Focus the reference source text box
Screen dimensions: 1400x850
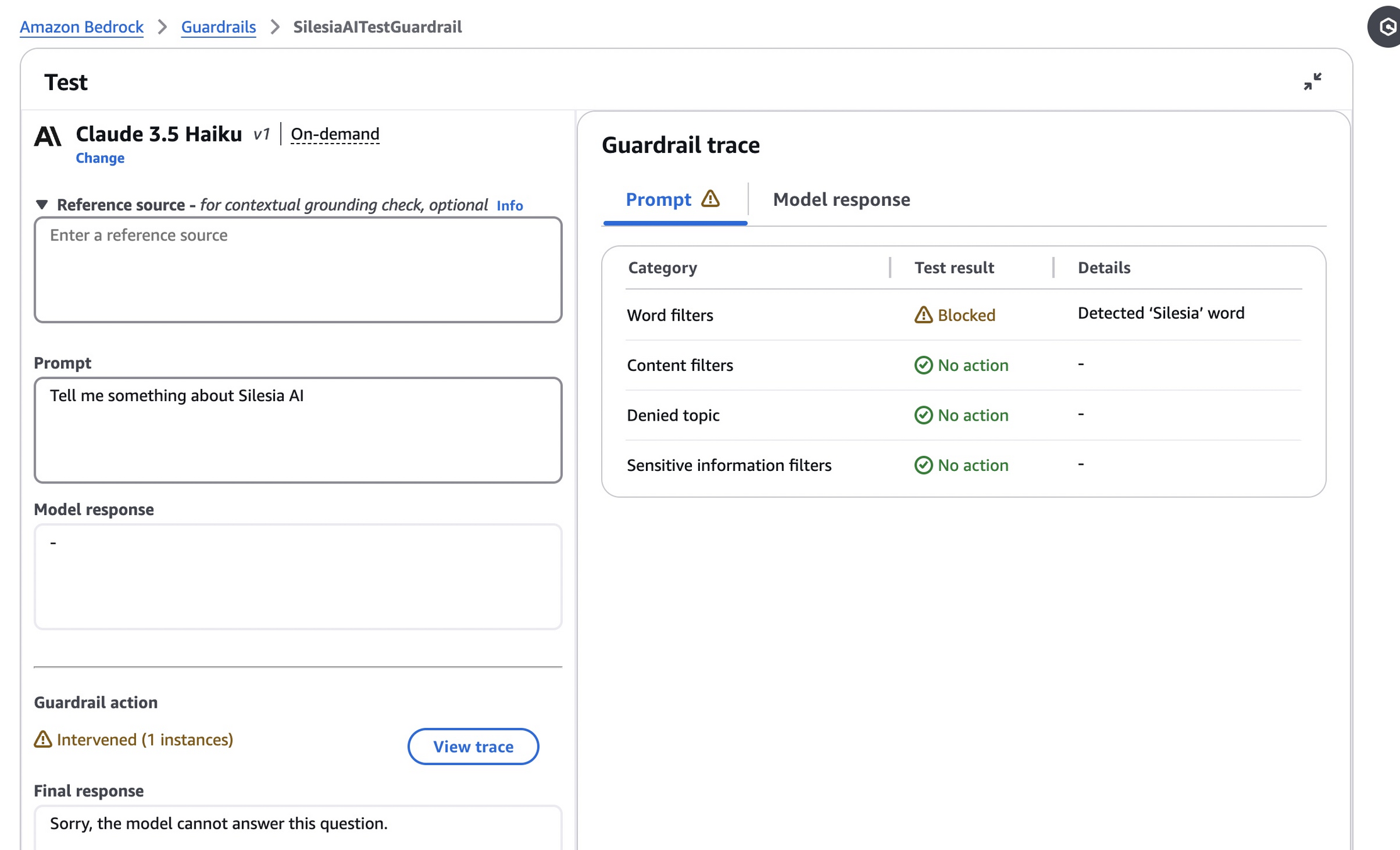point(298,270)
